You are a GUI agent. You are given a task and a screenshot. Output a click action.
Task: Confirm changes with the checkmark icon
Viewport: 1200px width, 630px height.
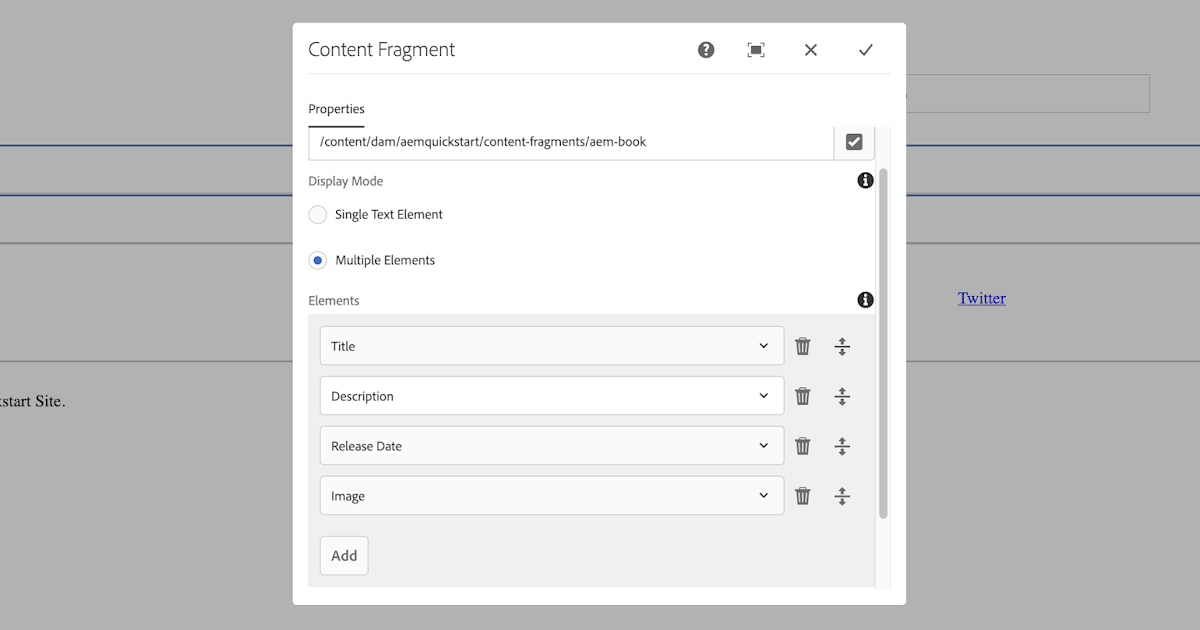[x=865, y=49]
